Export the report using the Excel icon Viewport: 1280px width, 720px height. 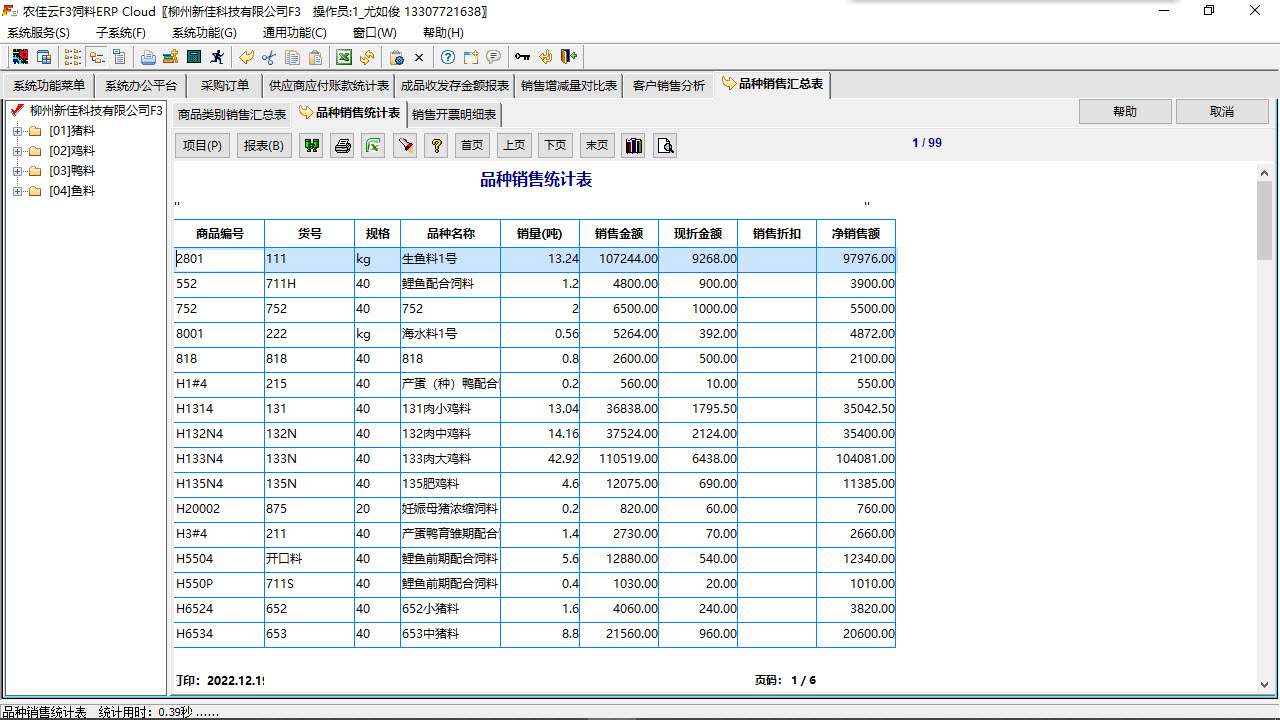(x=372, y=145)
